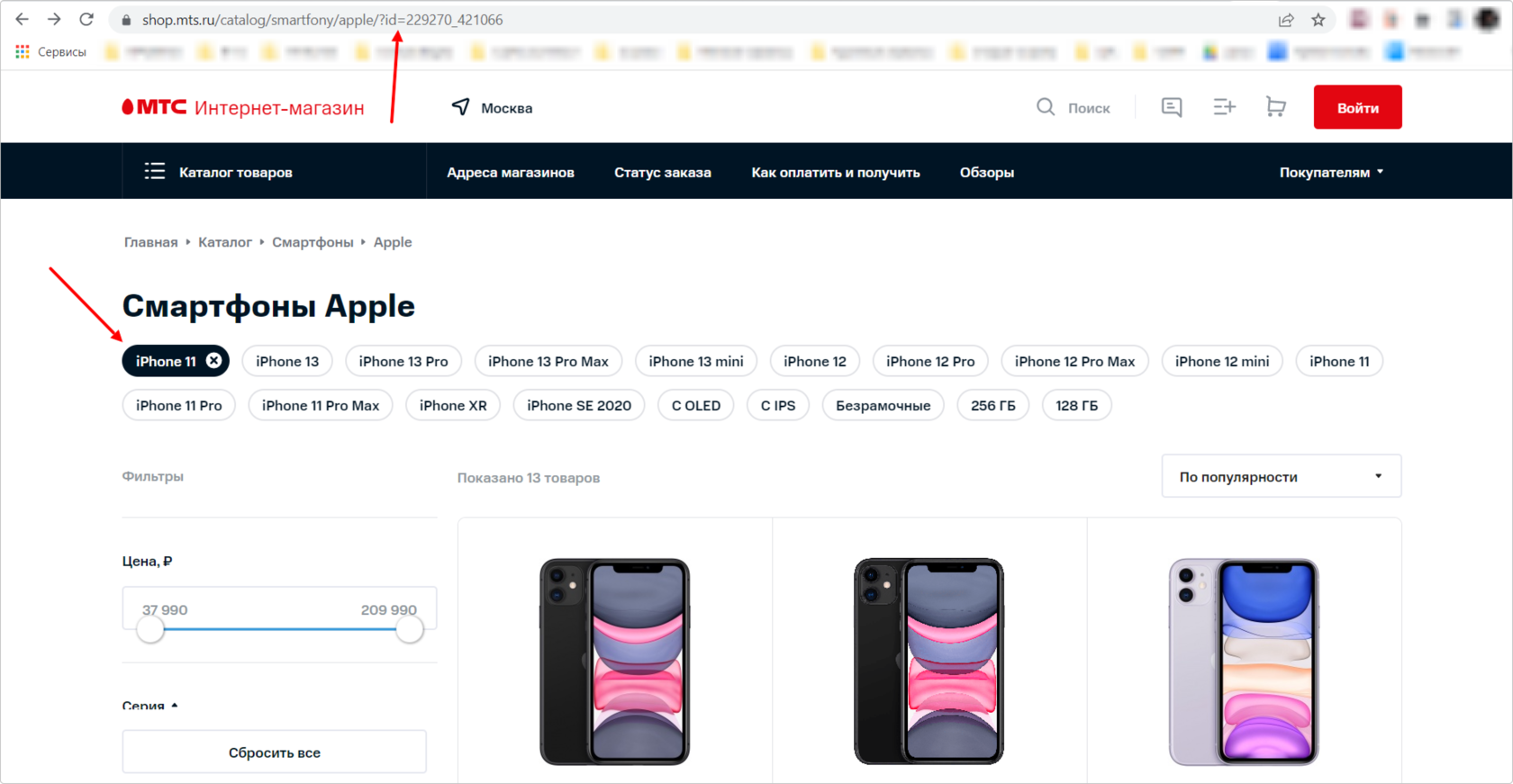Click the MTS logo
The width and height of the screenshot is (1513, 784).
pos(155,107)
